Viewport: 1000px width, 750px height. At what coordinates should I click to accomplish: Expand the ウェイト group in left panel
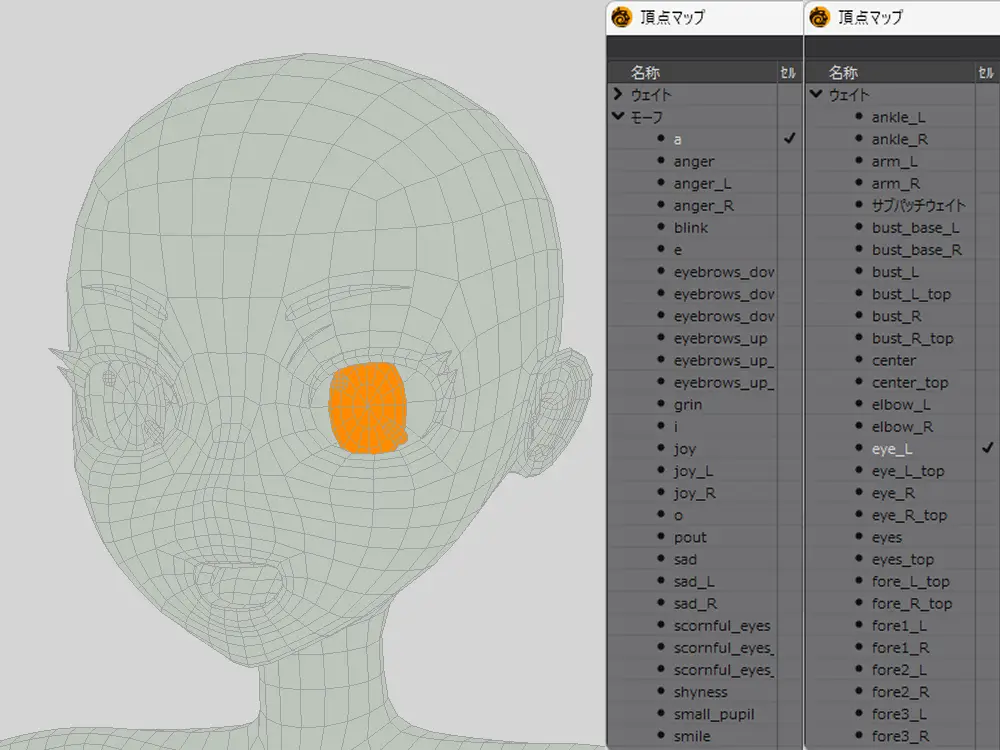click(618, 95)
